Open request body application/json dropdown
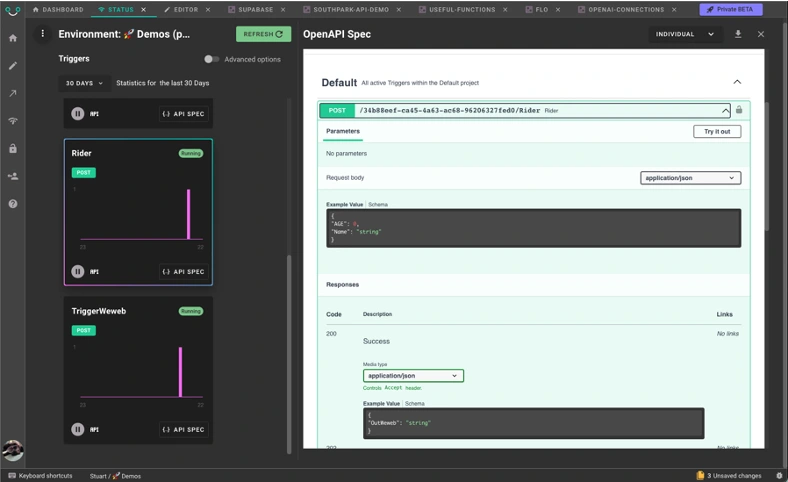The height and width of the screenshot is (482, 788). pyautogui.click(x=690, y=178)
